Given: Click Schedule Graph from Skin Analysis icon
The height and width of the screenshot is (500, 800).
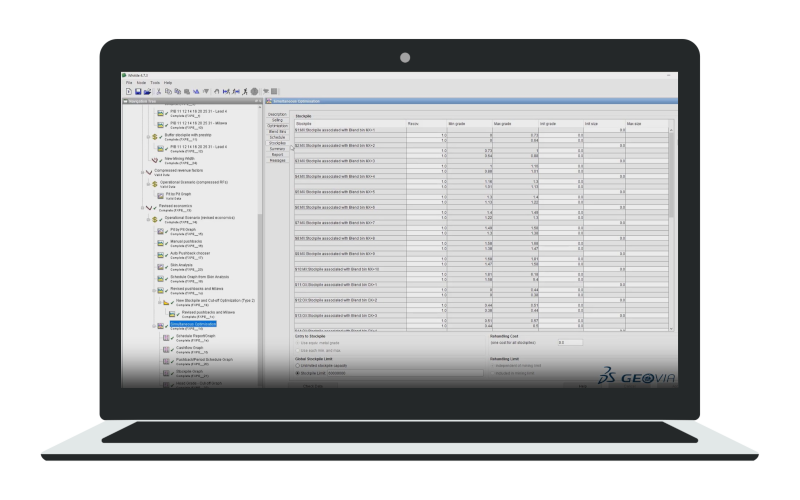Looking at the screenshot, I should coord(160,279).
